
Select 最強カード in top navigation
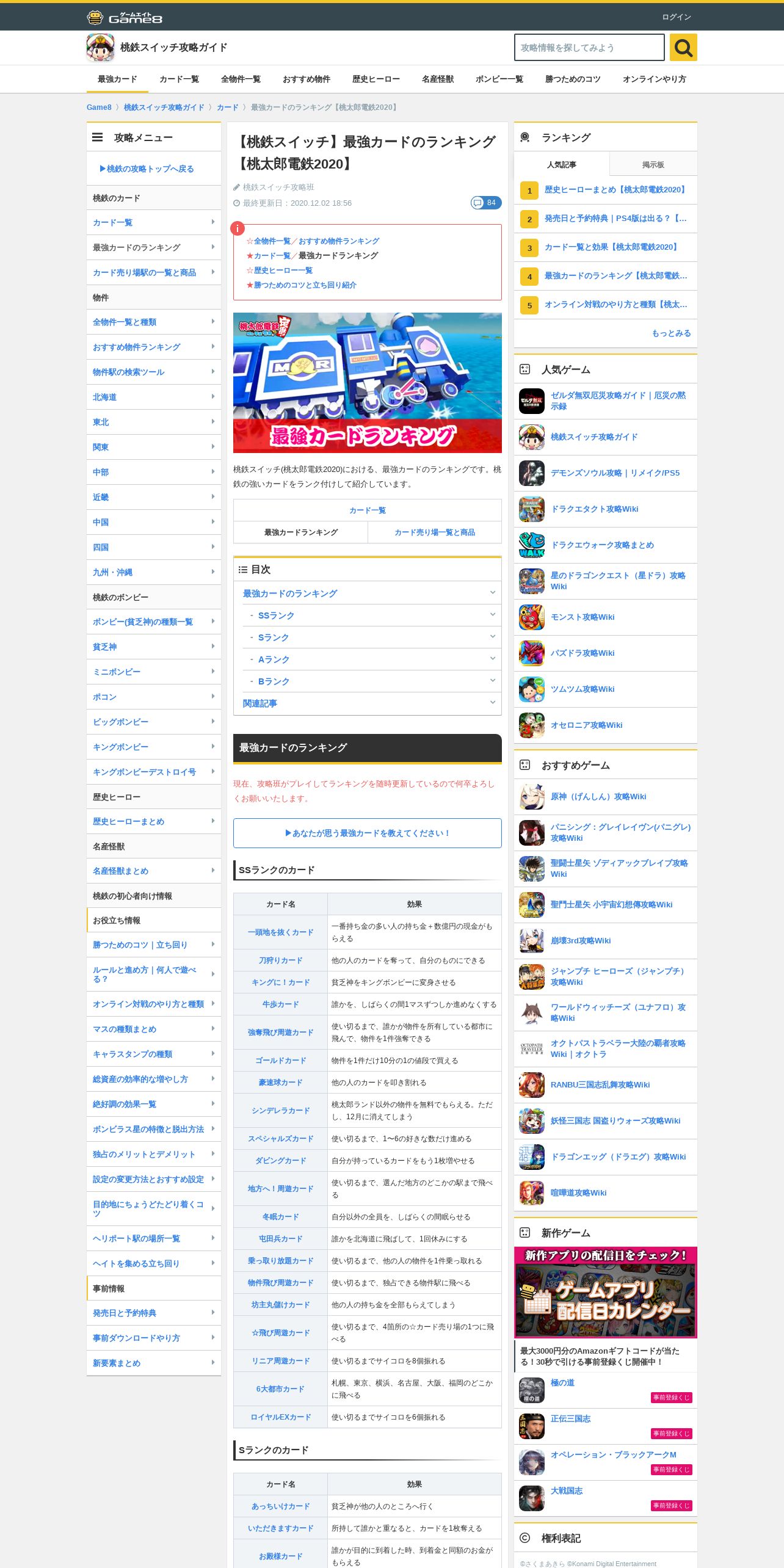point(117,79)
